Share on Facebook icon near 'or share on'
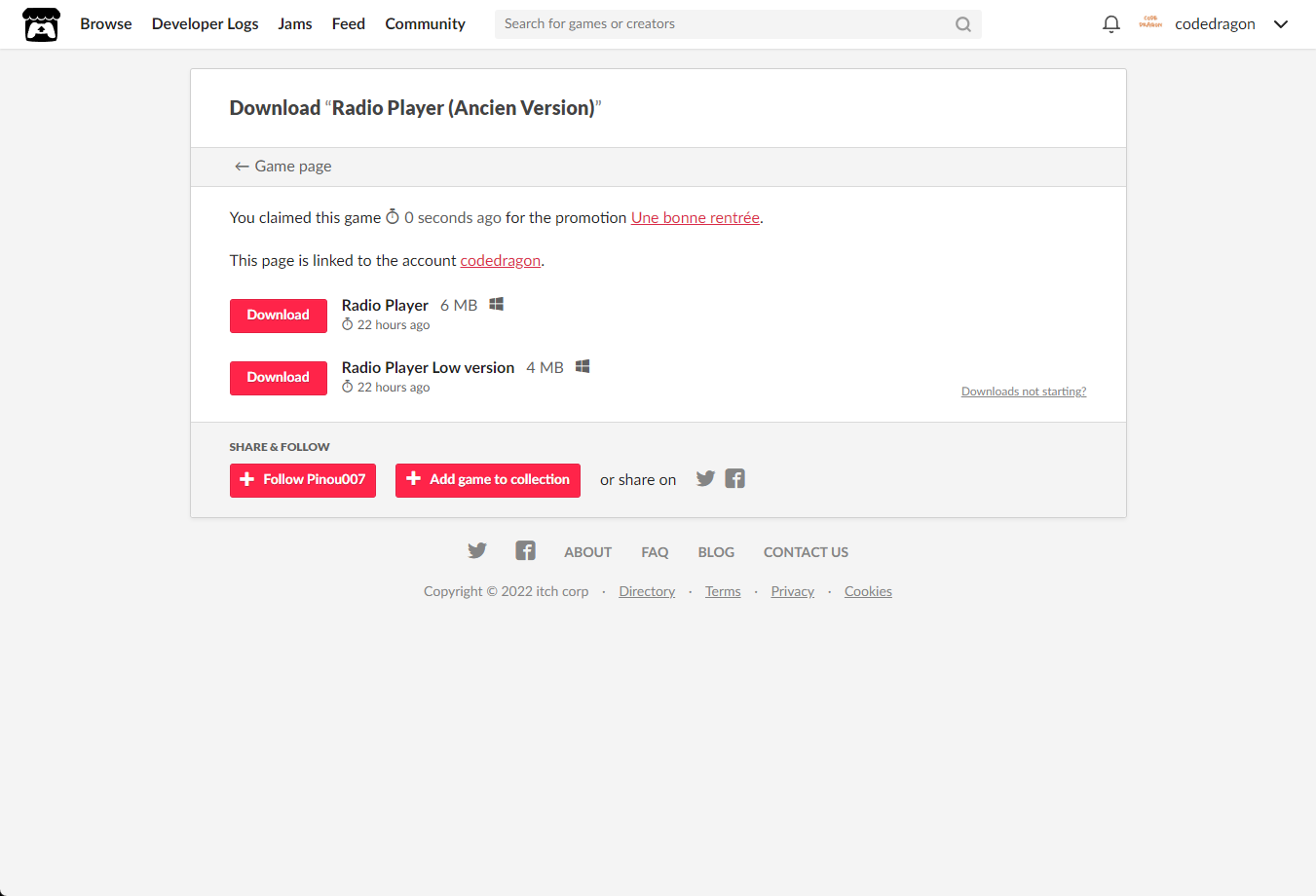This screenshot has width=1316, height=896. pyautogui.click(x=735, y=478)
